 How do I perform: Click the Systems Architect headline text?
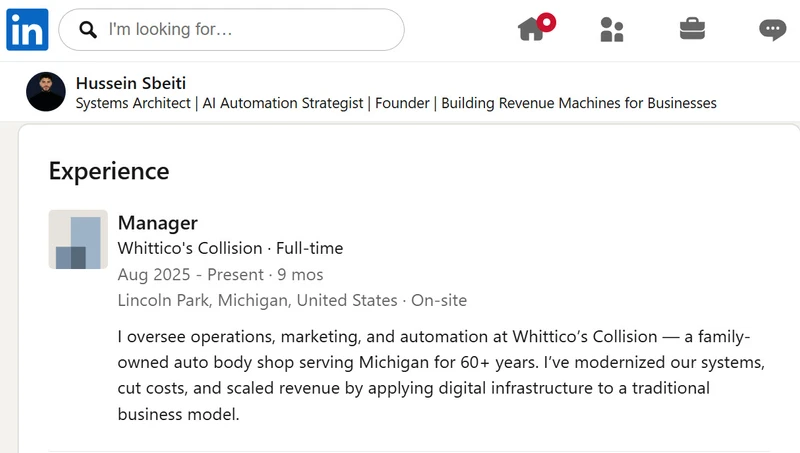[133, 103]
